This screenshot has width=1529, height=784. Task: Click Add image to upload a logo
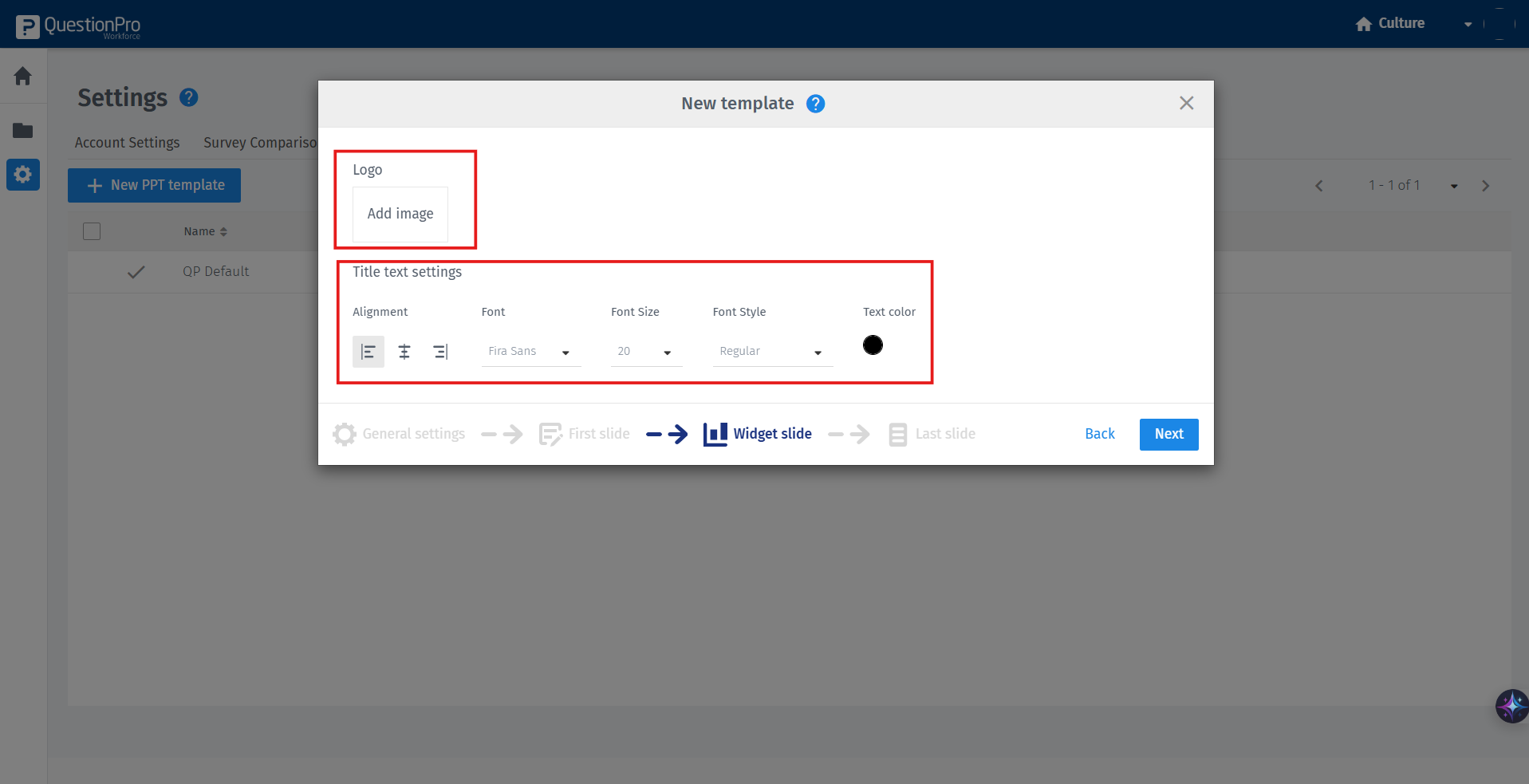coord(400,214)
